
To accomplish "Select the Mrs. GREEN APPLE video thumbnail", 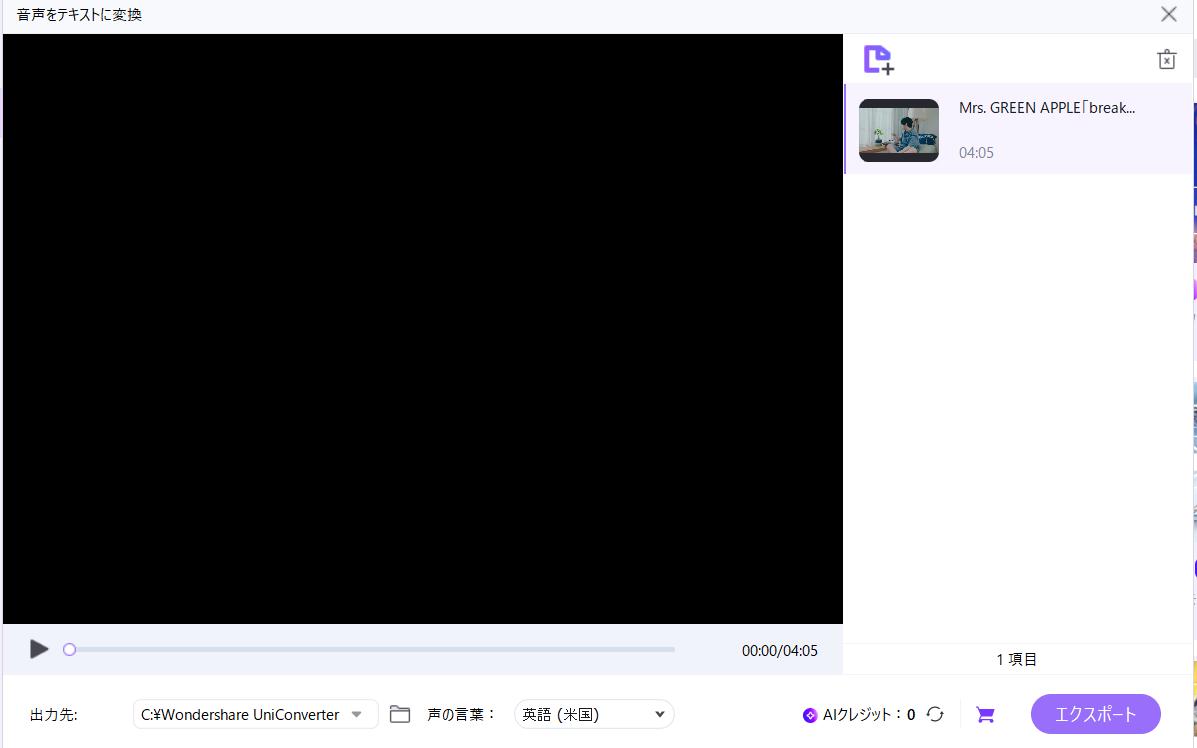I will click(898, 130).
